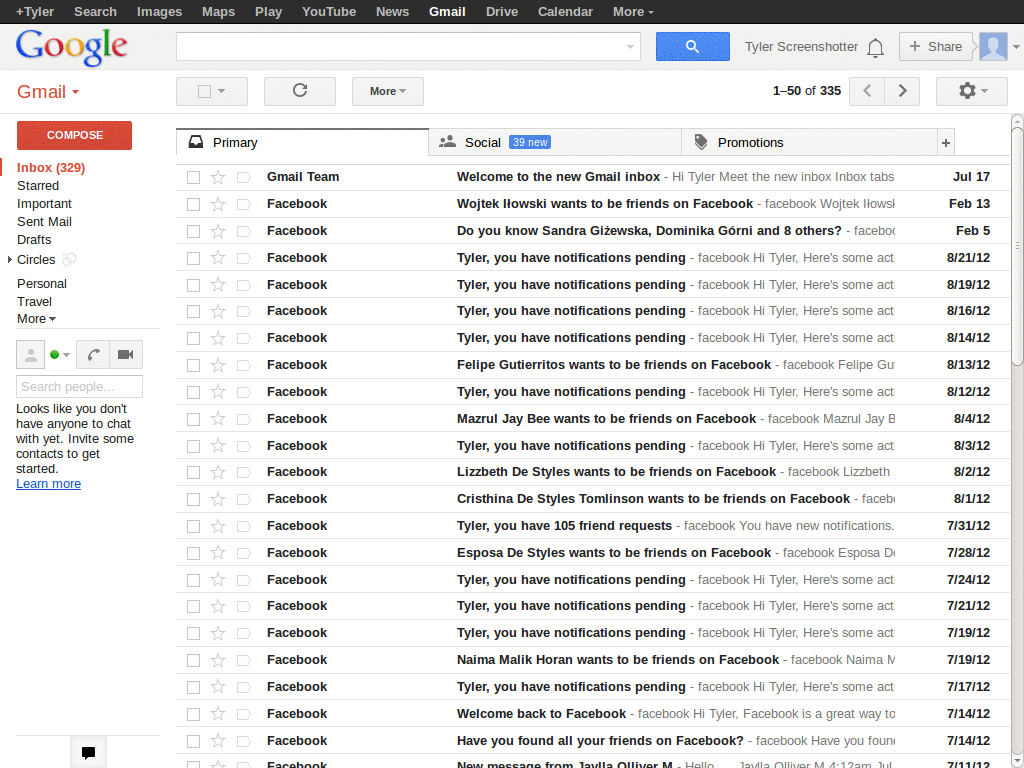Open the phone call icon in chat panel
Screen dimensions: 1024x768
coord(95,354)
